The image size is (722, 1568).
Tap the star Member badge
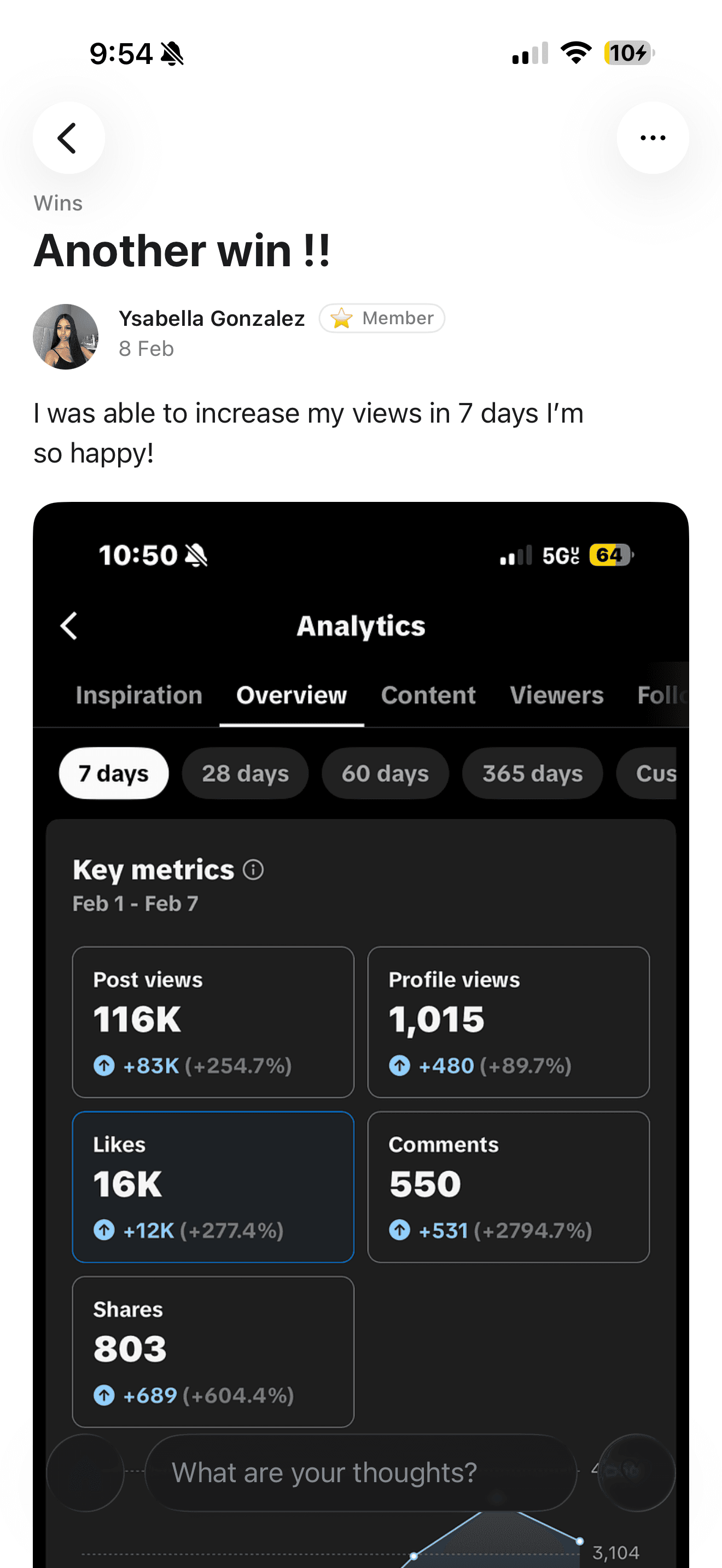(382, 318)
